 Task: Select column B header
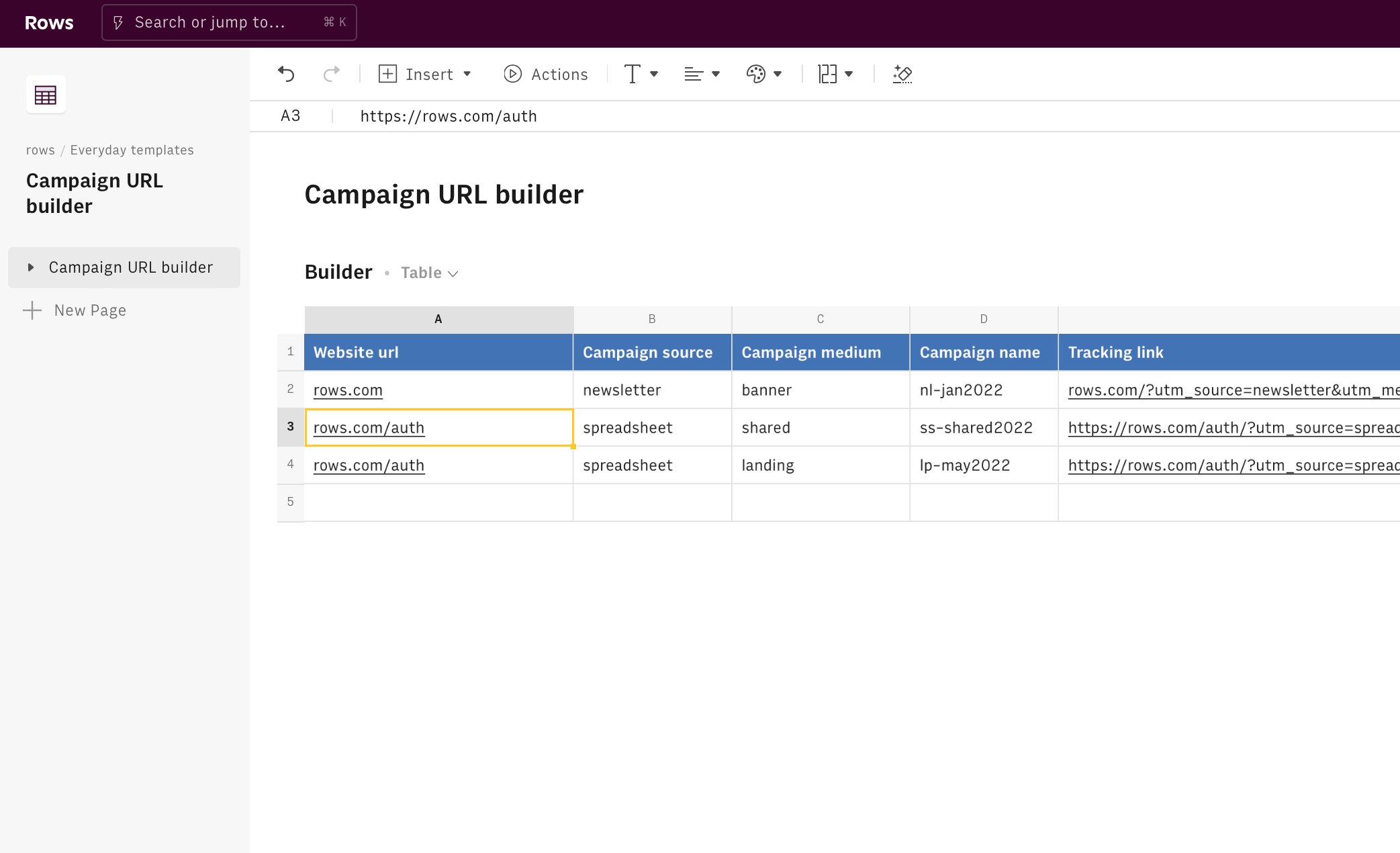coord(652,319)
